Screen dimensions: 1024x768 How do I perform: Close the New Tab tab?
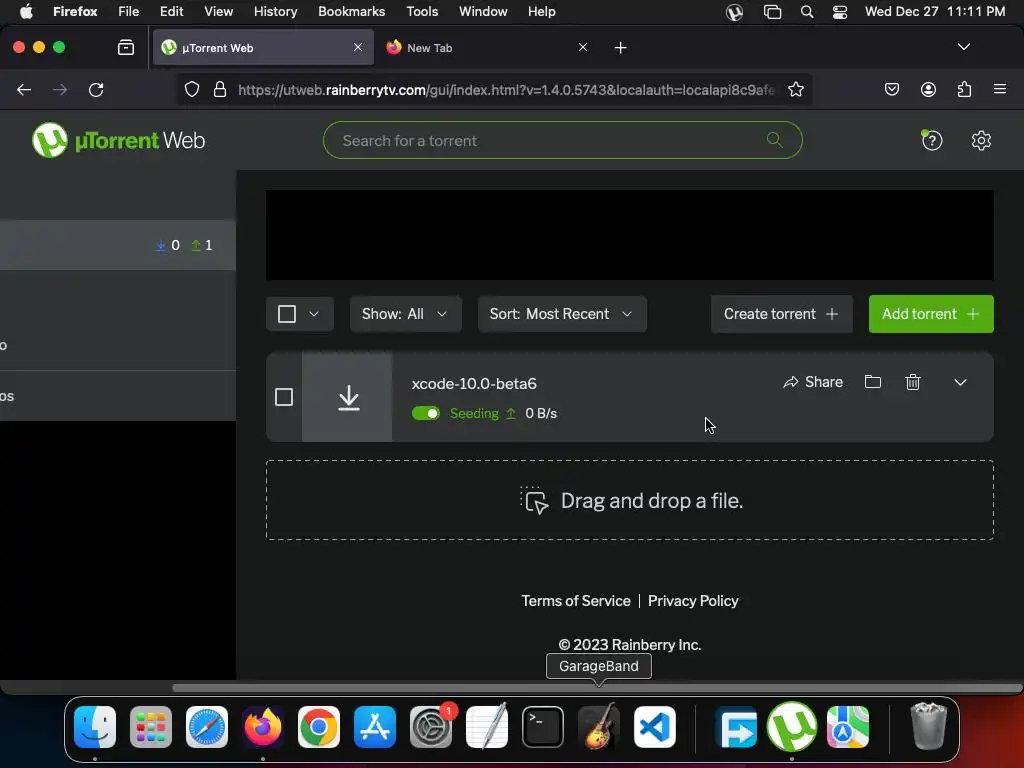[583, 48]
